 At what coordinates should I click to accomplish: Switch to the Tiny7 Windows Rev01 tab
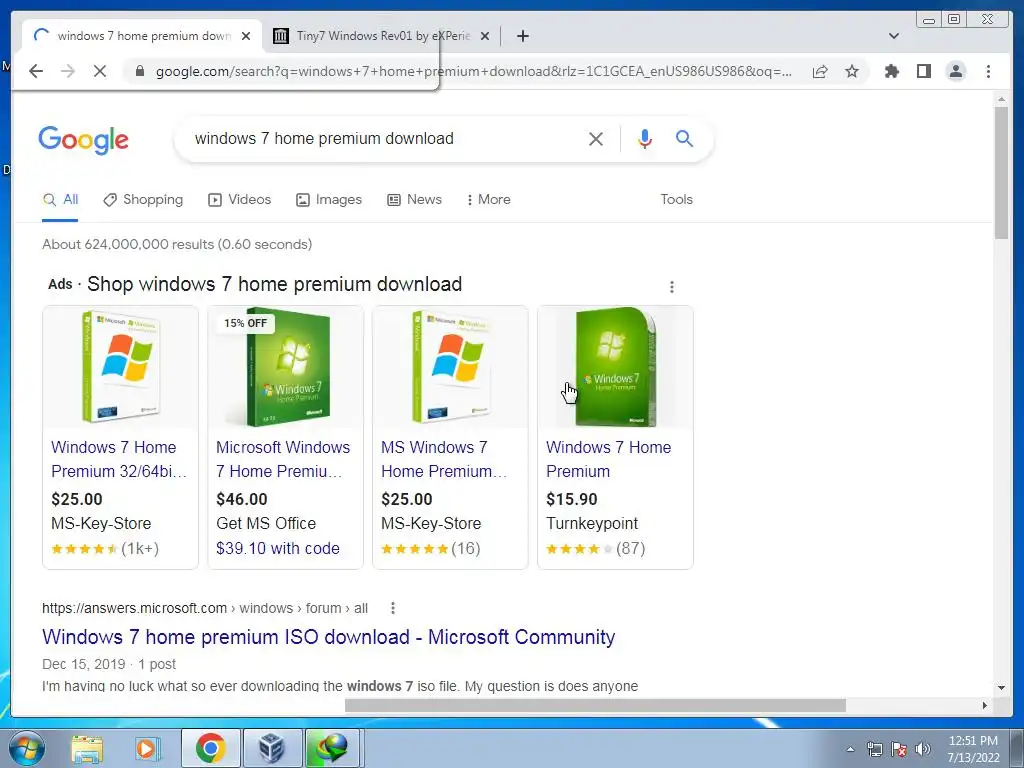coord(382,36)
